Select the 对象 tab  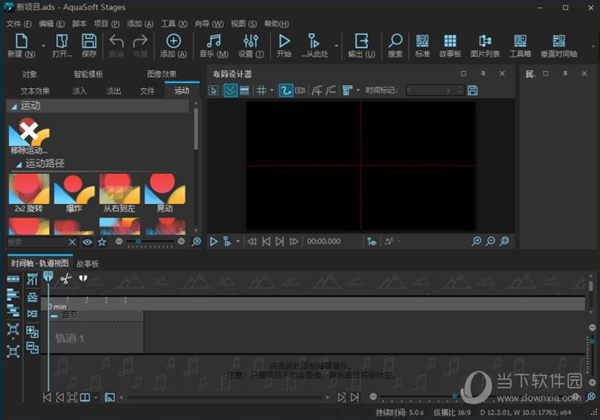pos(29,74)
